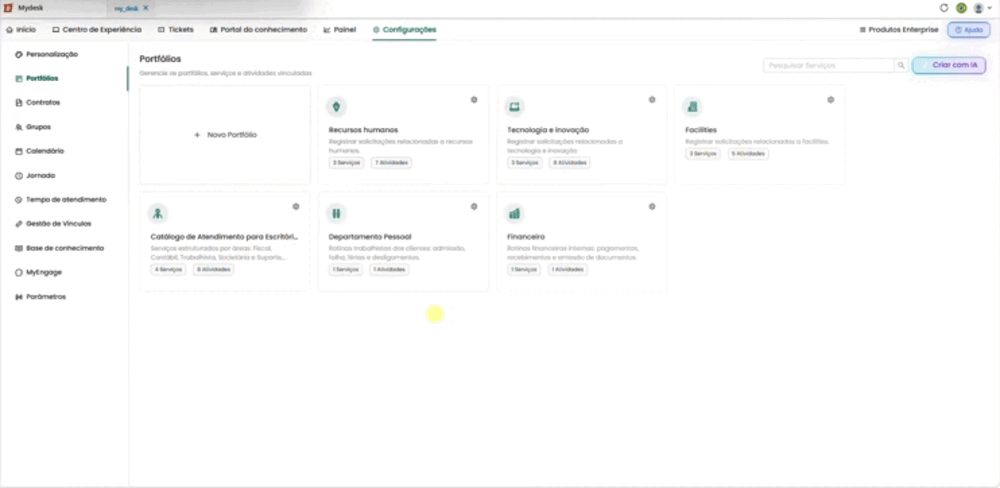Focus the Pesquisar Serviços search field
1000x488 pixels.
829,66
